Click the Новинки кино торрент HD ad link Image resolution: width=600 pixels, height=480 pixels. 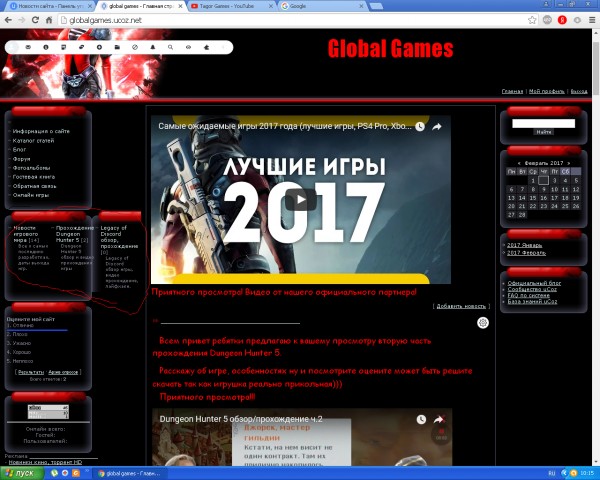pyautogui.click(x=45, y=462)
